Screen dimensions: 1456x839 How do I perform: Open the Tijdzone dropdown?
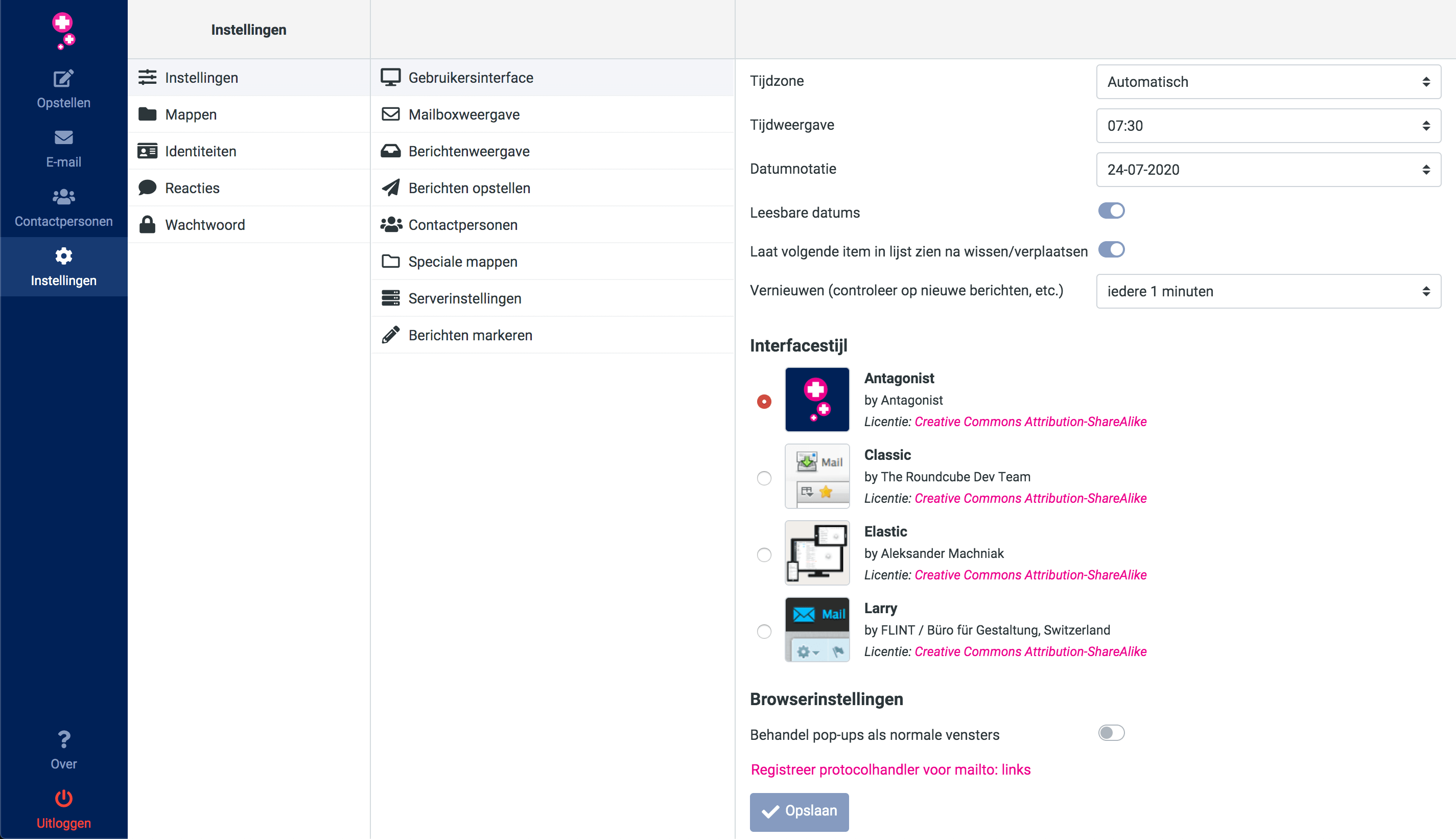point(1267,82)
